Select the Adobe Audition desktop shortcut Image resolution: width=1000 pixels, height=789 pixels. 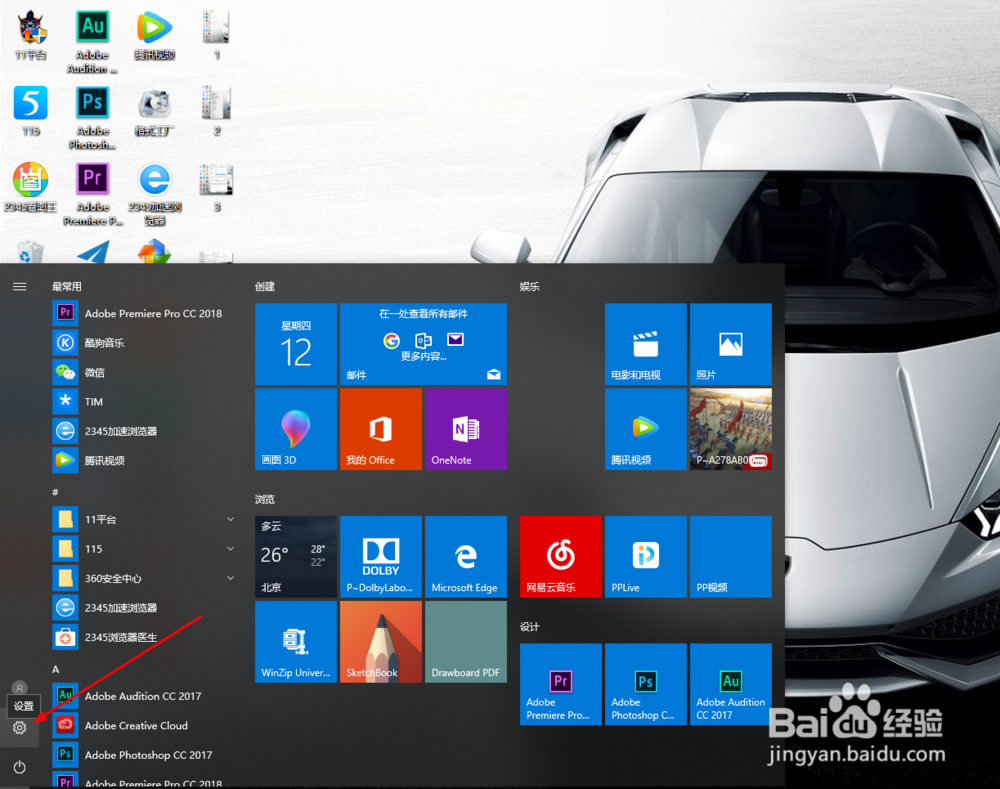point(92,42)
